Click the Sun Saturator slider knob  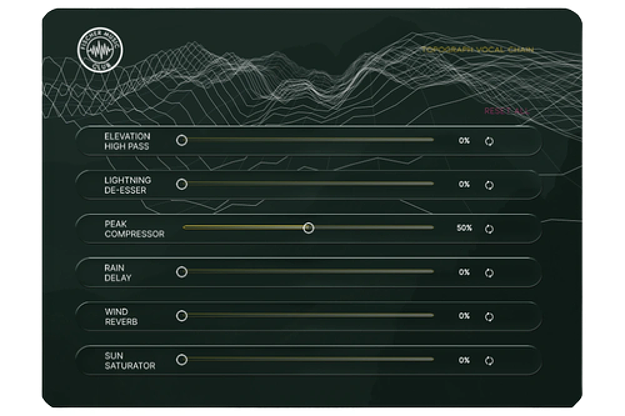pyautogui.click(x=182, y=360)
